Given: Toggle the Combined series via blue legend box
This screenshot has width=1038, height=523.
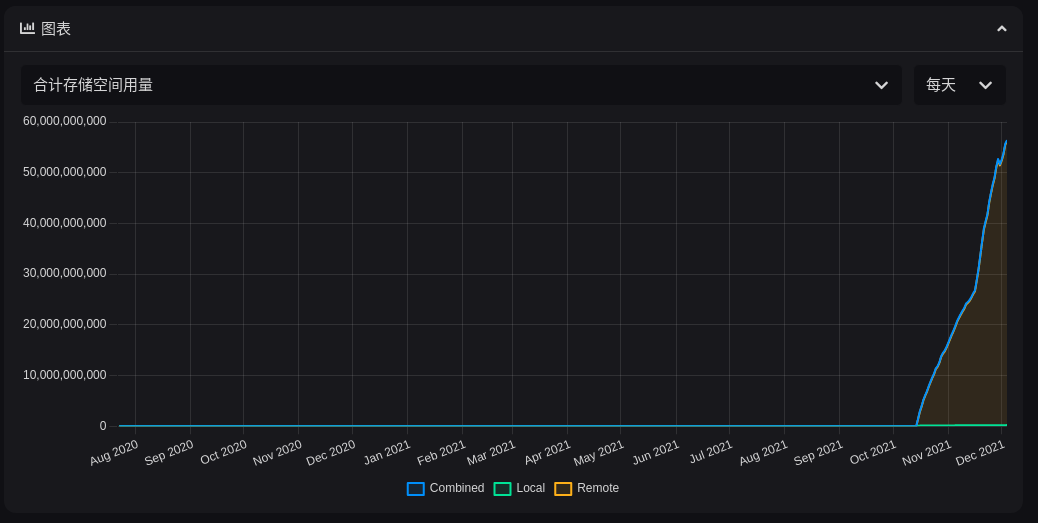Looking at the screenshot, I should 416,489.
